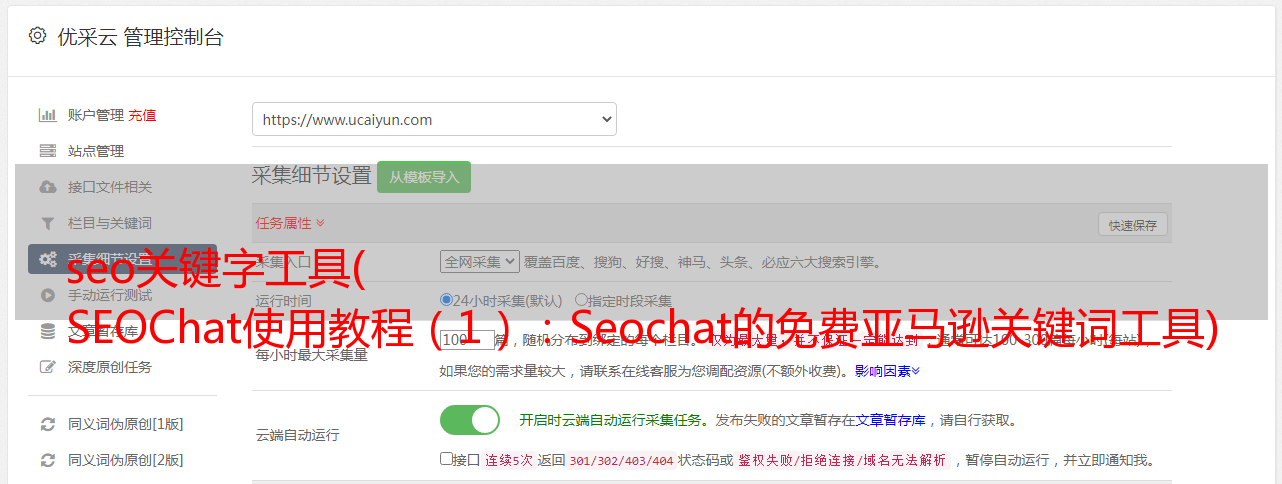The height and width of the screenshot is (484, 1282).
Task: Click the hourly max count input field
Action: point(465,340)
